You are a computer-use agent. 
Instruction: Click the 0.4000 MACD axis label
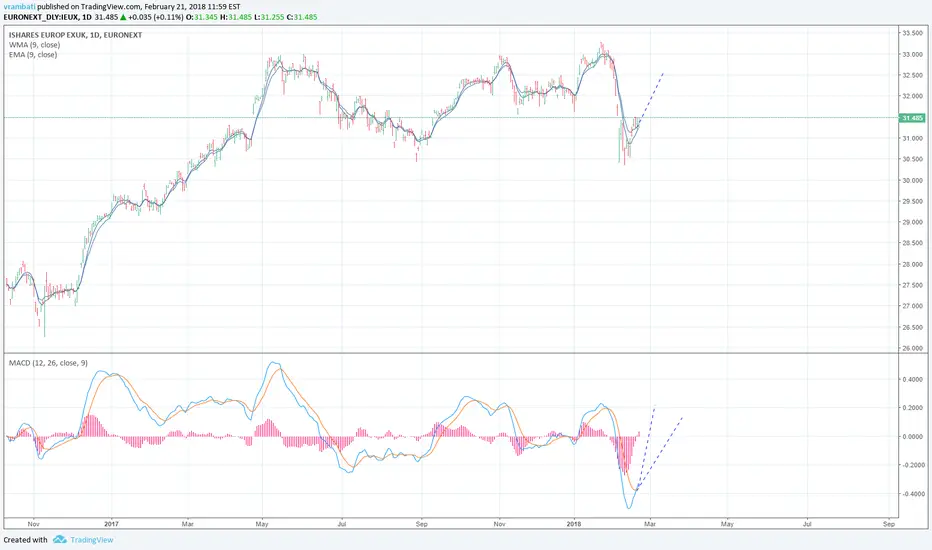click(x=912, y=379)
